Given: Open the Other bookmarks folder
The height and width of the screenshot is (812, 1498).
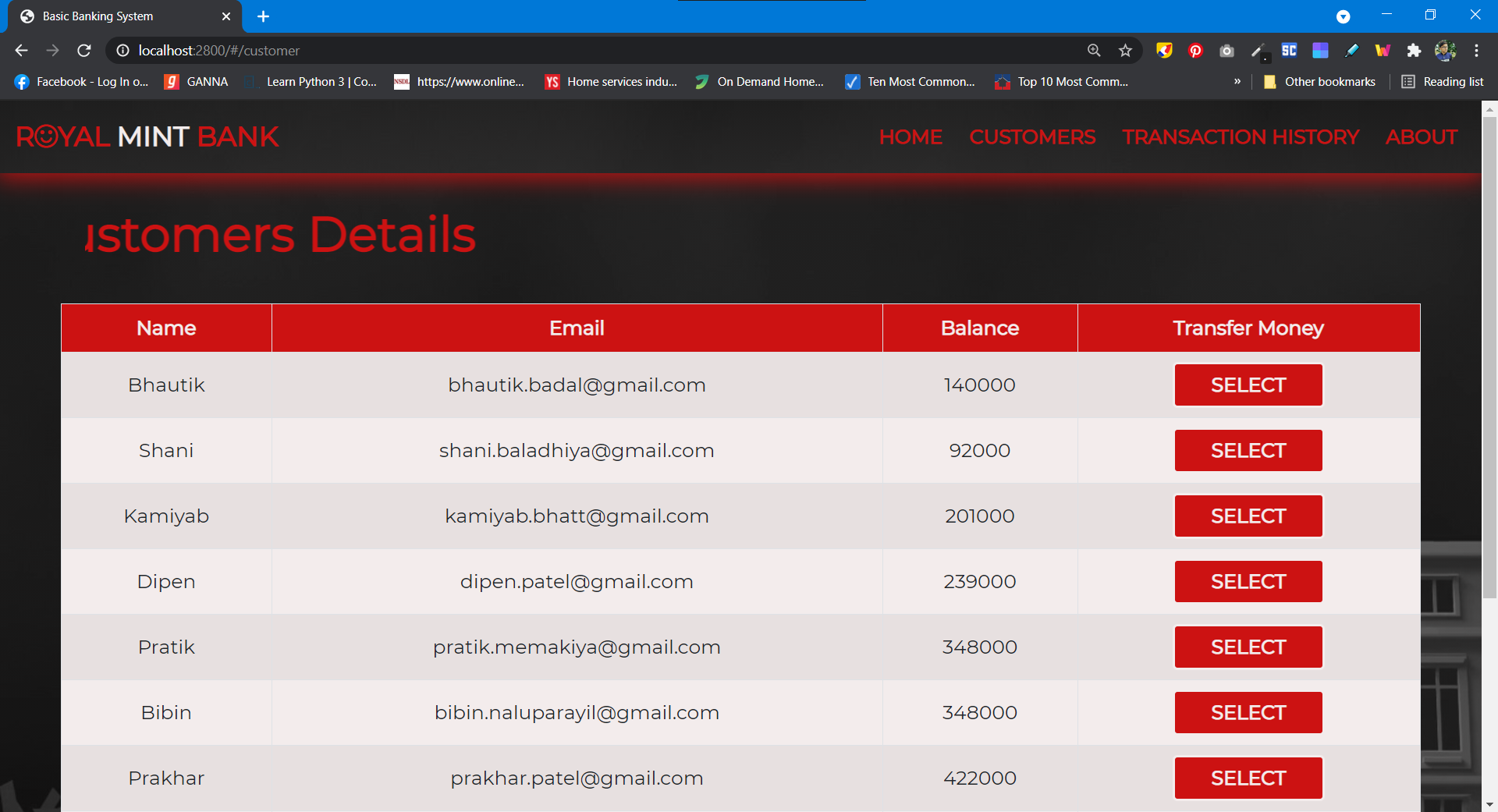Looking at the screenshot, I should click(1319, 81).
